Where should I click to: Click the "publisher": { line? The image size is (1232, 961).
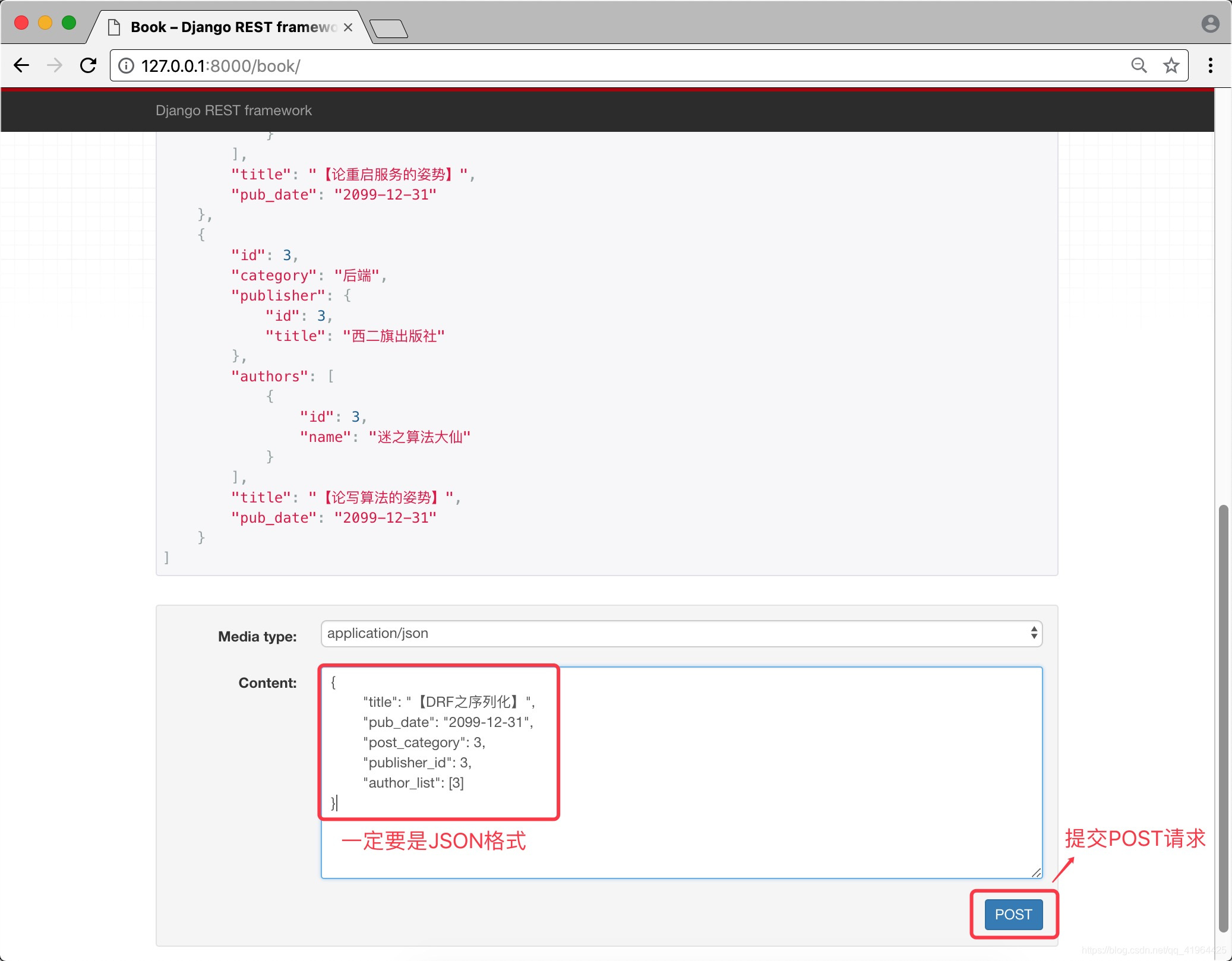pyautogui.click(x=291, y=296)
